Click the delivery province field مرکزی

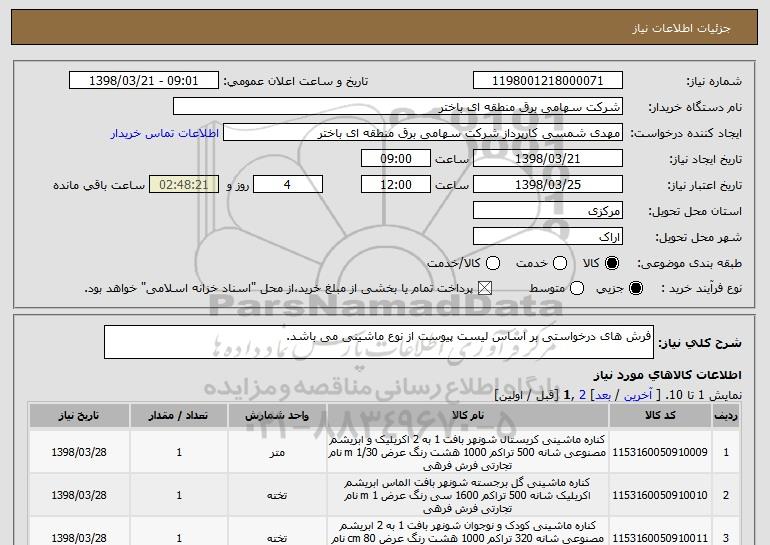pos(548,211)
